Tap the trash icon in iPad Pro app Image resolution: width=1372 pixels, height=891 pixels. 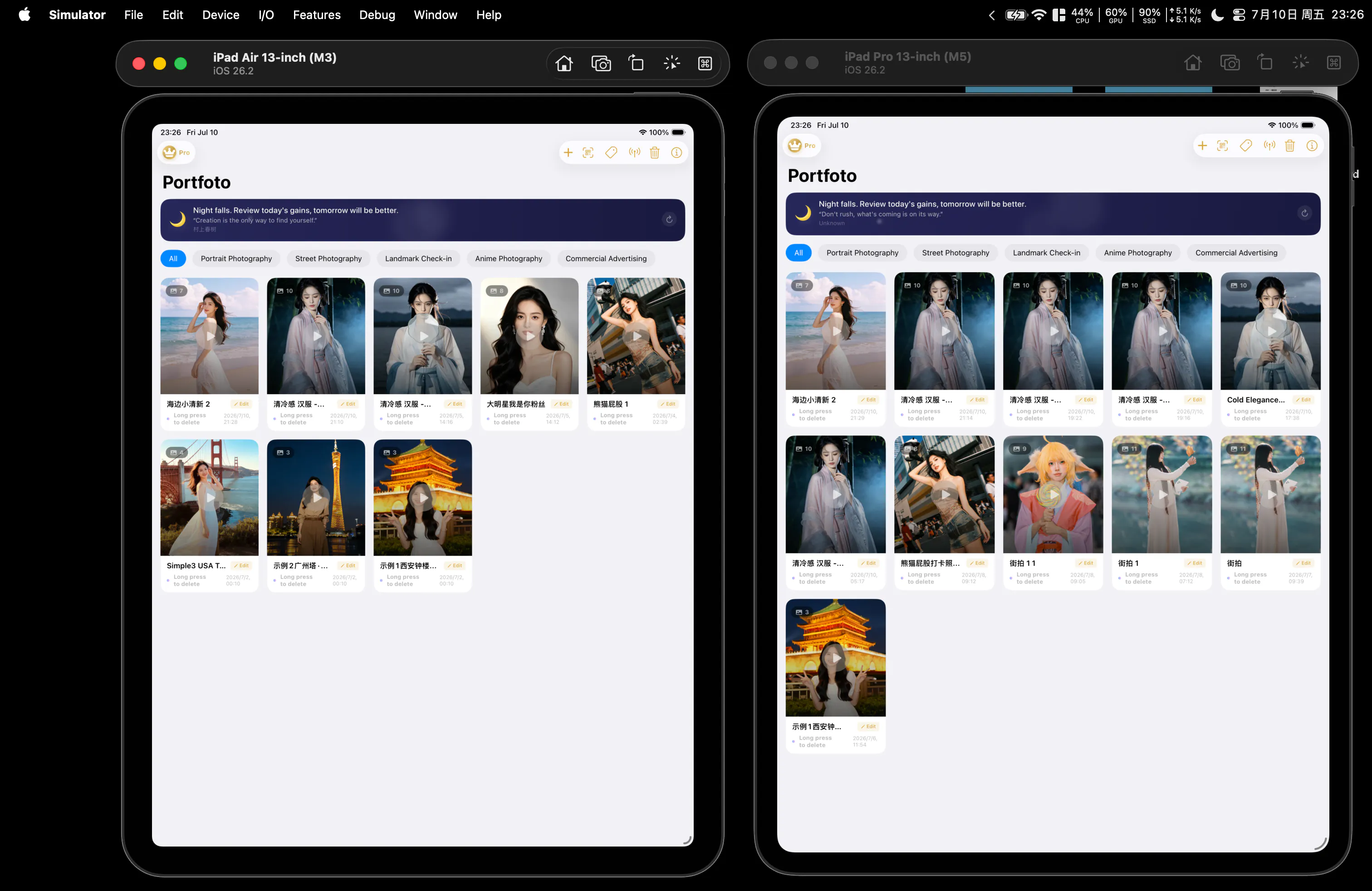click(1290, 146)
